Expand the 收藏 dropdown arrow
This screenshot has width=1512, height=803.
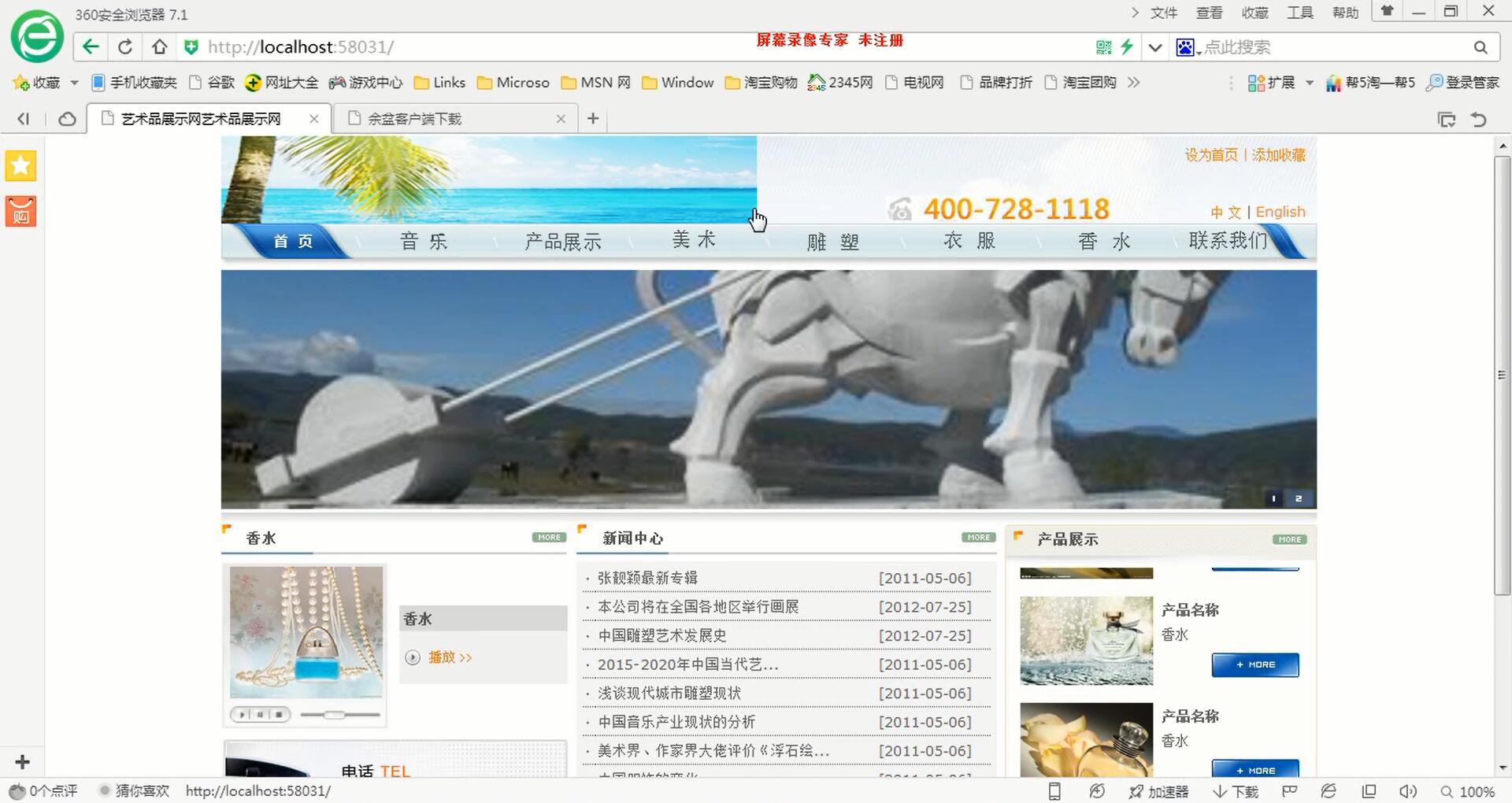pyautogui.click(x=74, y=83)
